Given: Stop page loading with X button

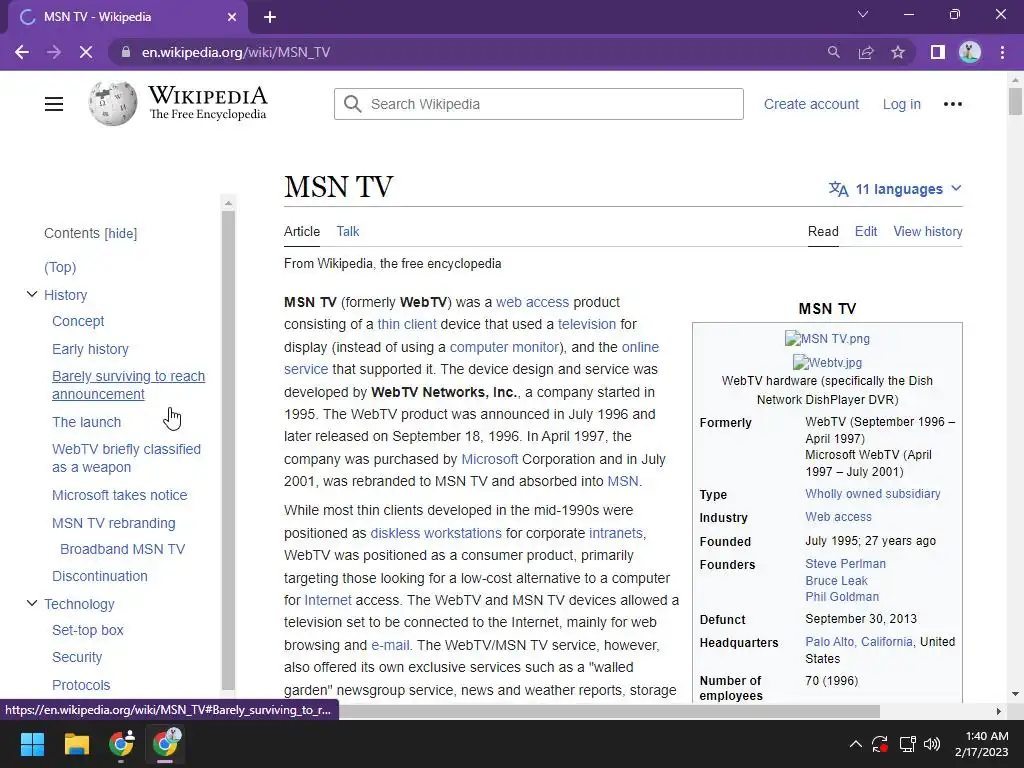Looking at the screenshot, I should (86, 52).
